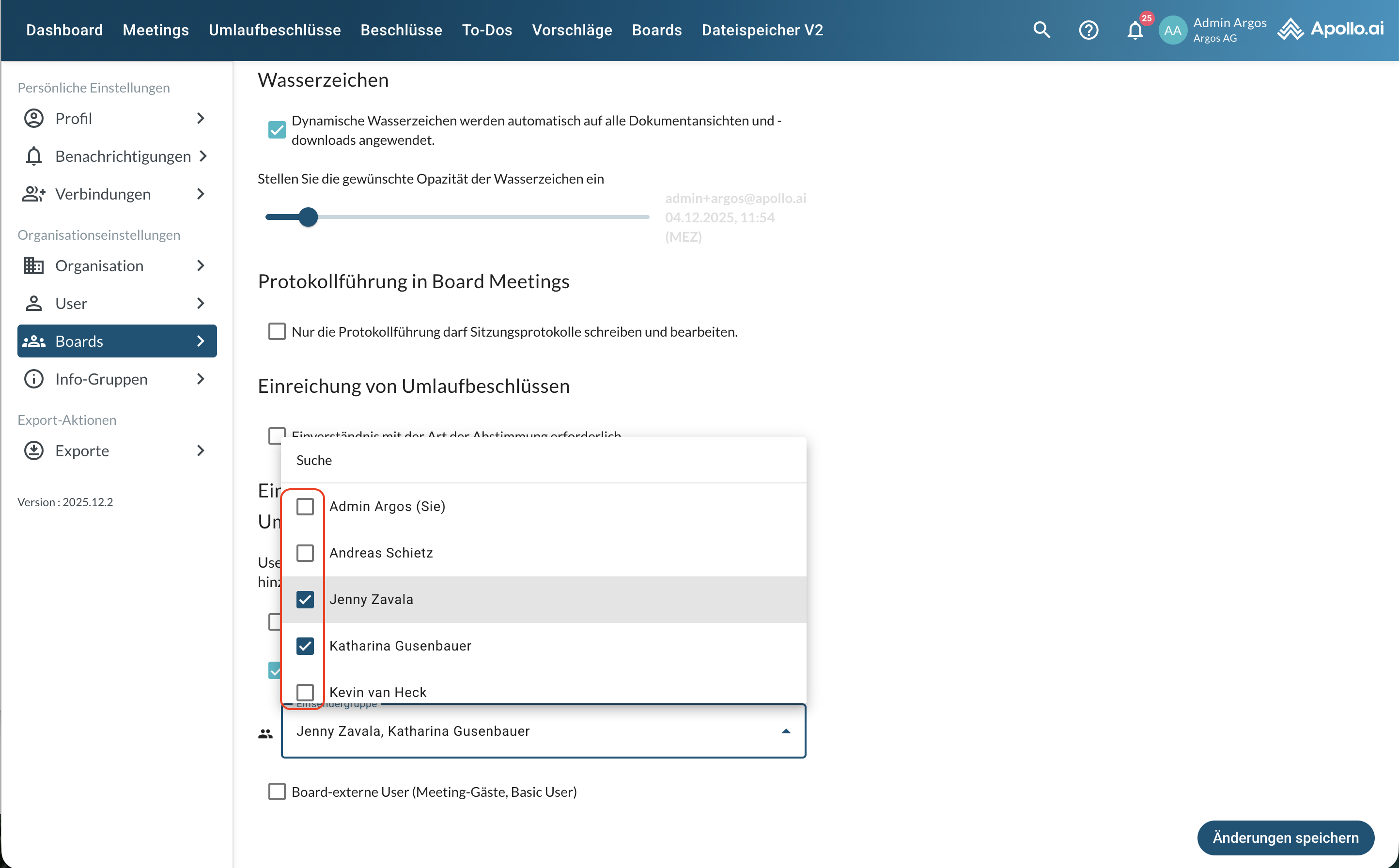This screenshot has height=868, width=1399.
Task: Click the Info-Gruppen info icon
Action: (34, 379)
